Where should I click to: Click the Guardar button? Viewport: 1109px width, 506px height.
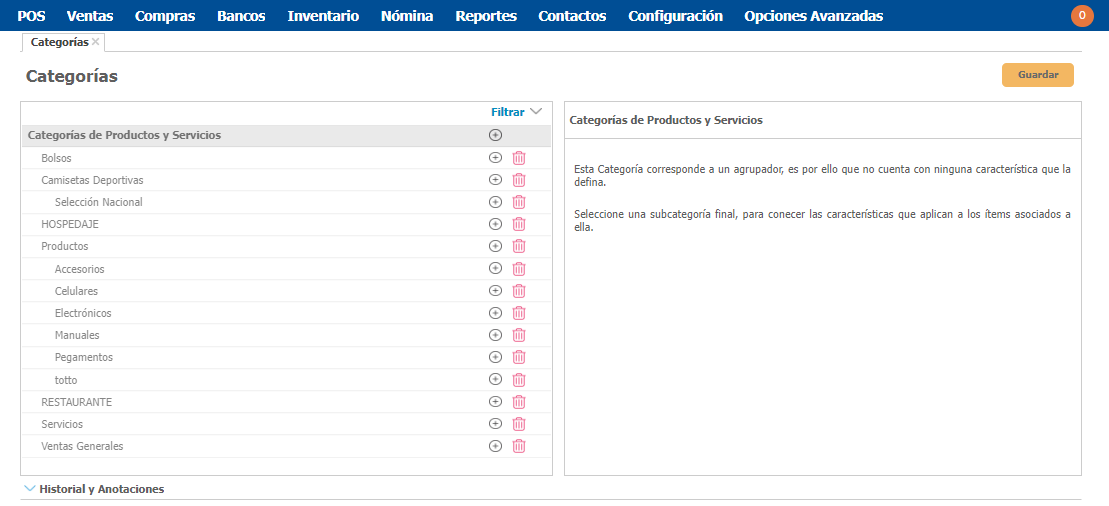coord(1037,75)
